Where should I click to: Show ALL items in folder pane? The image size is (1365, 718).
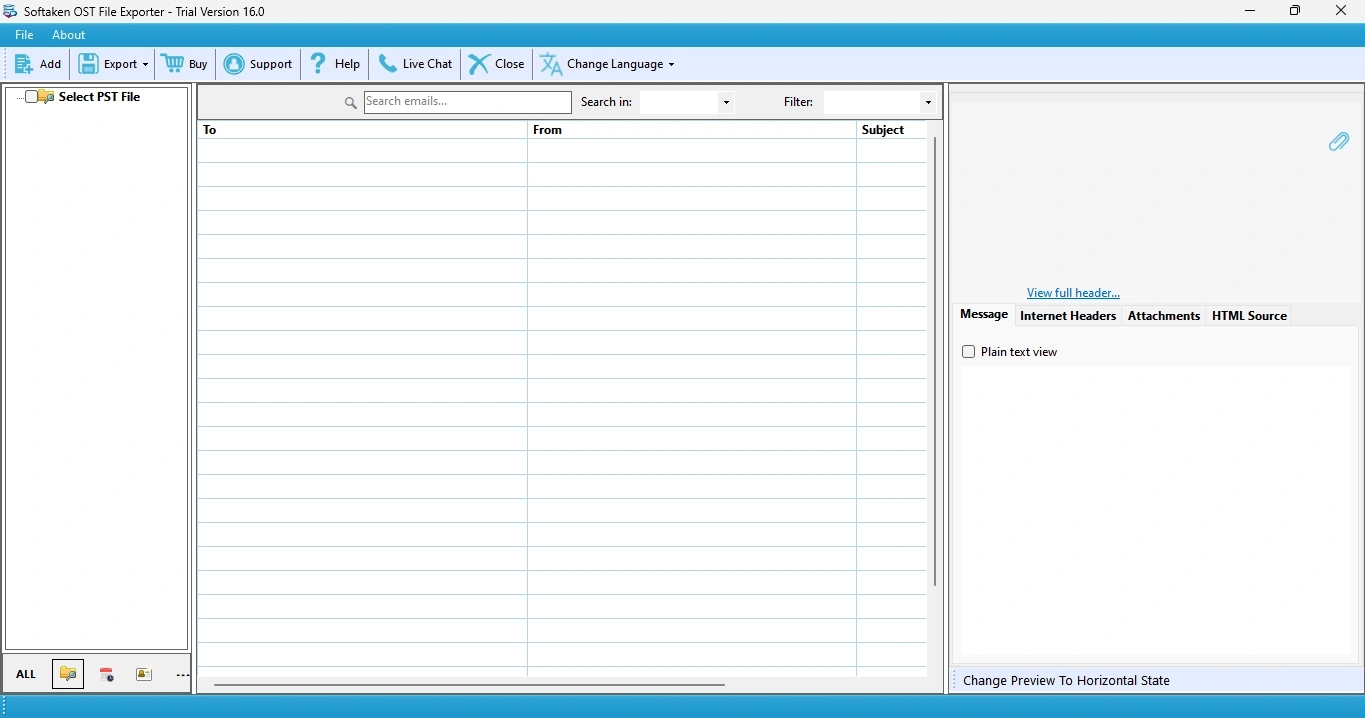(x=26, y=675)
